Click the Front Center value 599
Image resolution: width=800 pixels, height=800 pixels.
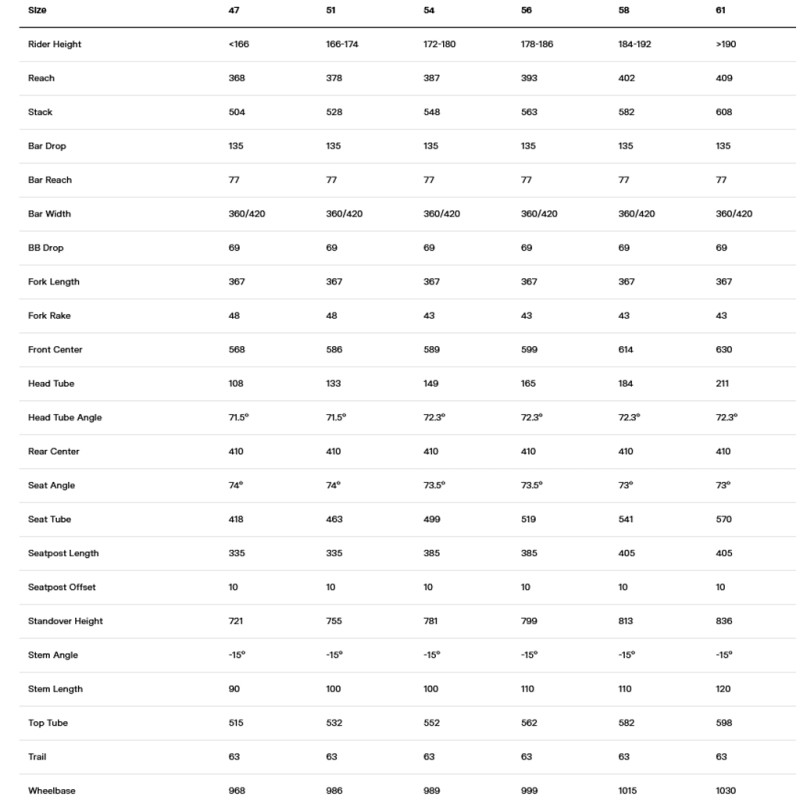point(530,350)
